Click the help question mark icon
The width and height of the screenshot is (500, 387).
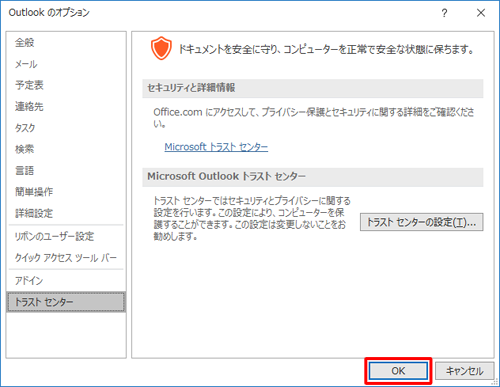[x=444, y=13]
